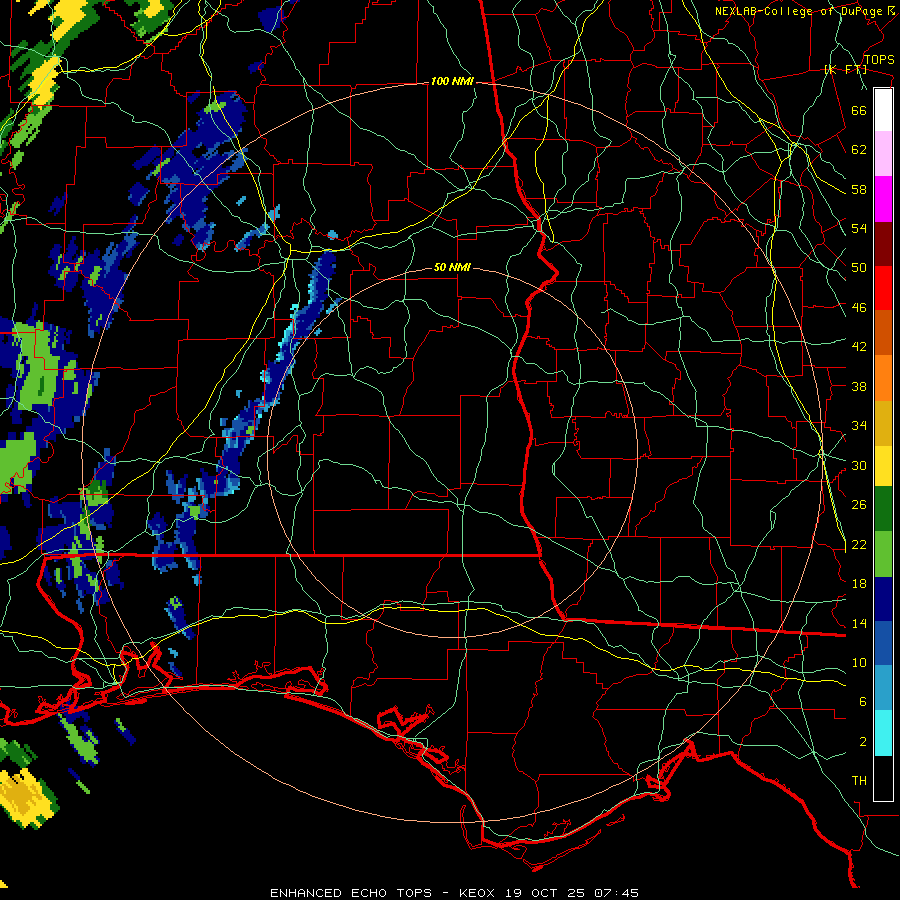Click the legend value 26

[x=859, y=505]
